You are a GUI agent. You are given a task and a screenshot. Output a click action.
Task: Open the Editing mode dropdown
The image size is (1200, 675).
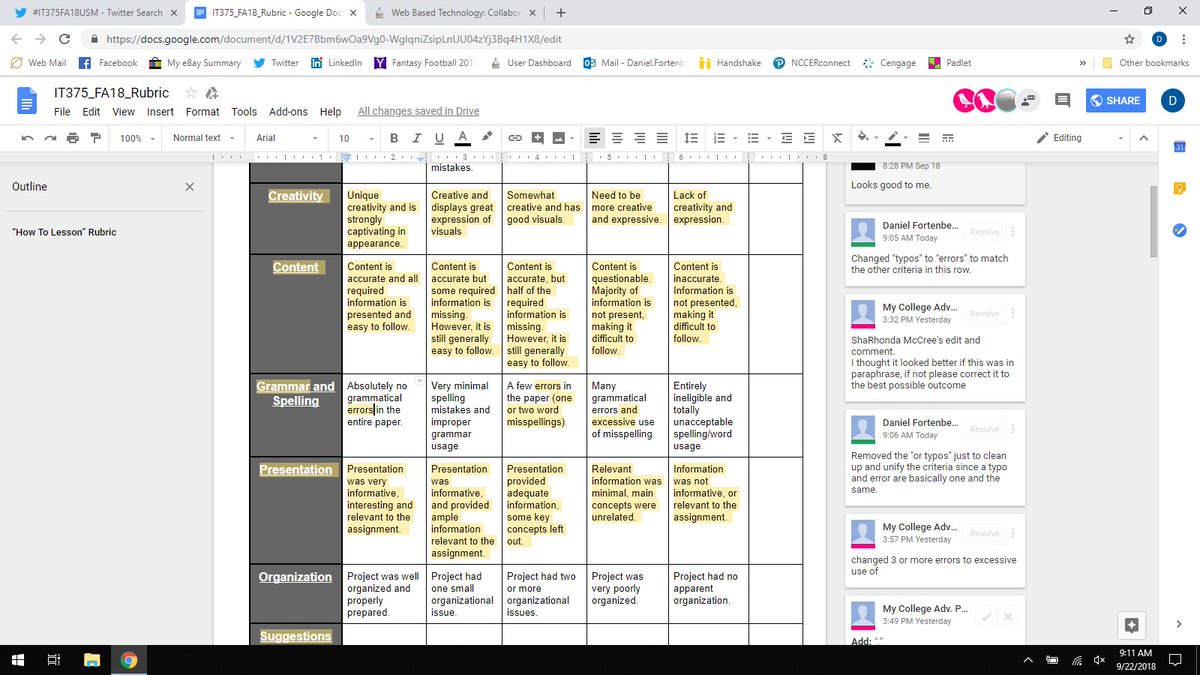[1079, 138]
